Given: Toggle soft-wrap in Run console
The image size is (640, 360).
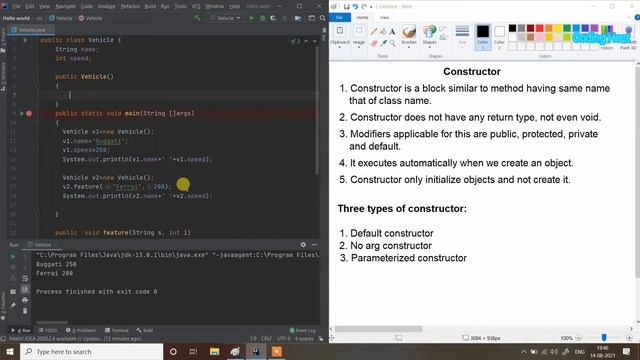Looking at the screenshot, I should 25,278.
